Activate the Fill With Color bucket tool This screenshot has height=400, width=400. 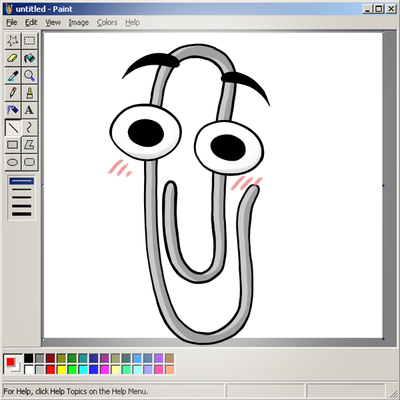point(30,58)
